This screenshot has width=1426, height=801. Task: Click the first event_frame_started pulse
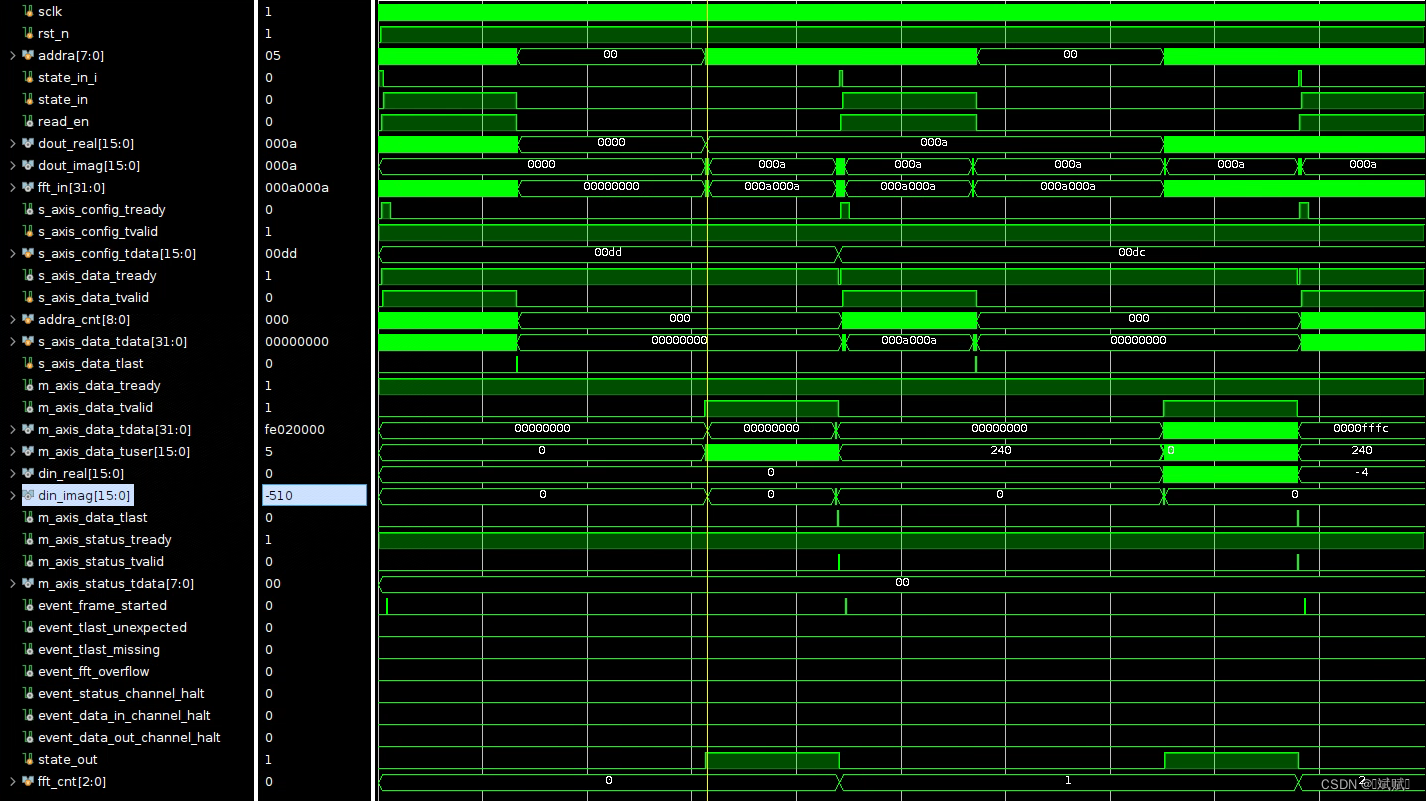[x=387, y=606]
